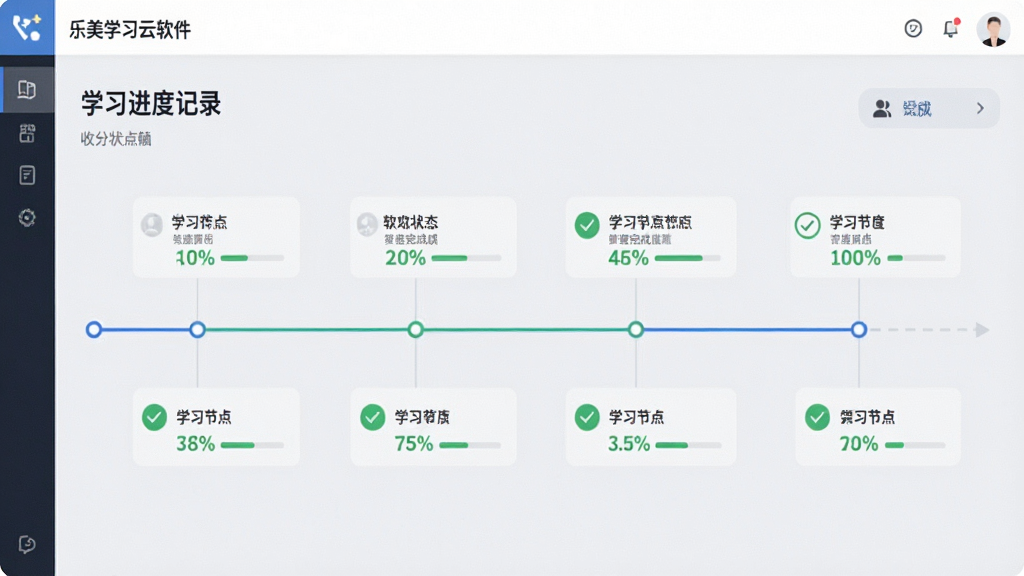Click the progress bar beside 100%
This screenshot has height=576, width=1024.
[x=916, y=258]
